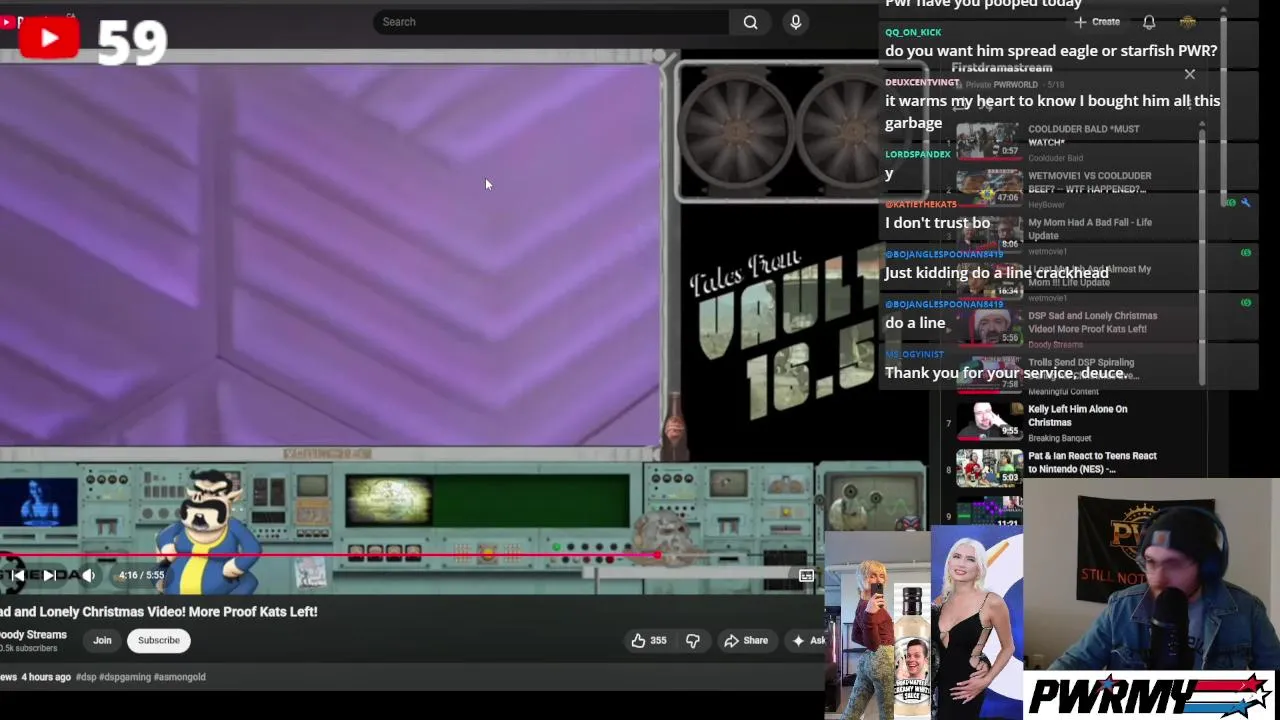Join the Doody Streams channel membership

(102, 640)
